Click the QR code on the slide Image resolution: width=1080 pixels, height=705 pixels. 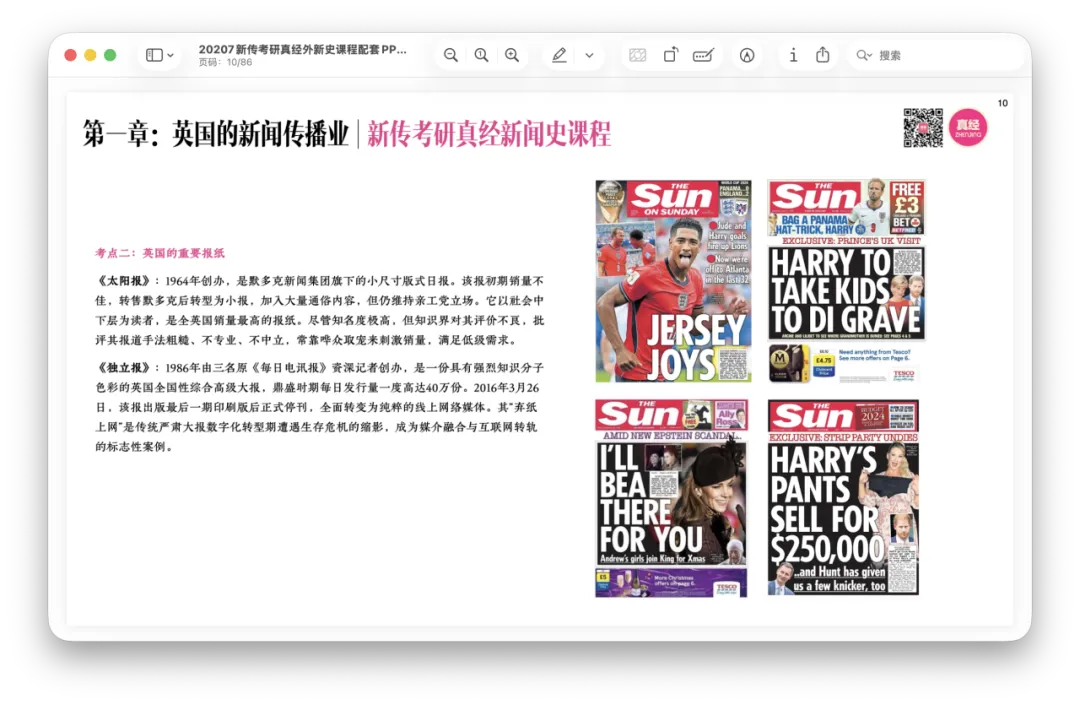[x=923, y=127]
